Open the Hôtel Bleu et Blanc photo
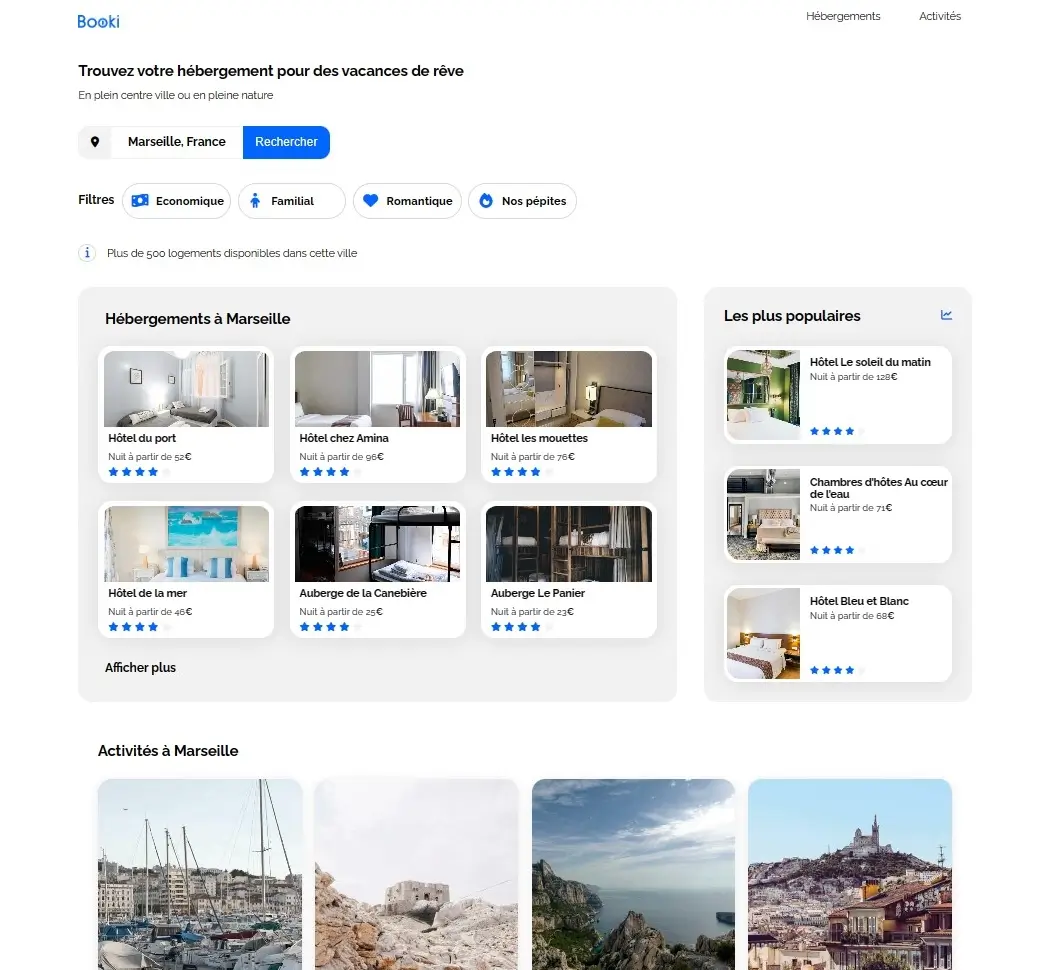1050x970 pixels. coord(763,633)
